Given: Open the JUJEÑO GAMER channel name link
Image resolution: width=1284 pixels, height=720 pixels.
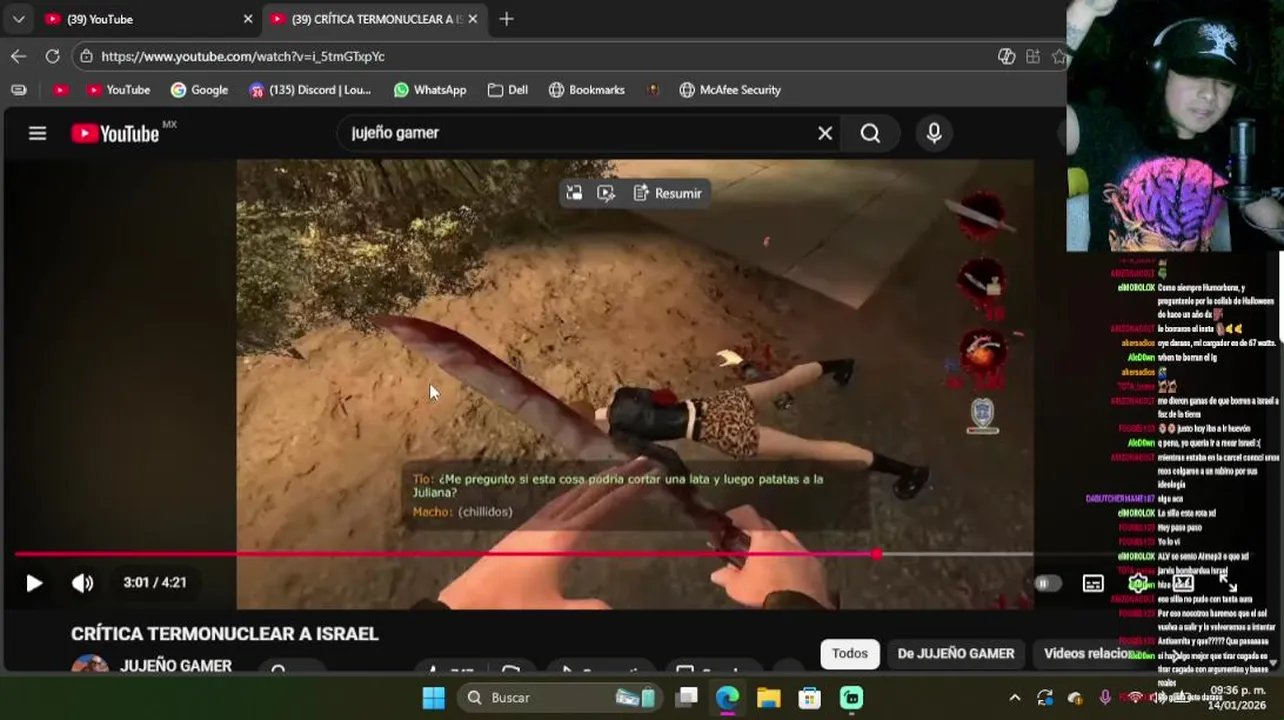Looking at the screenshot, I should [176, 665].
